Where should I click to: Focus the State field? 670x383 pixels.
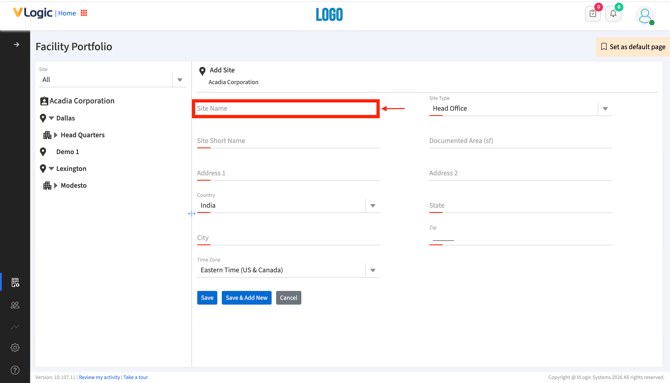pos(520,206)
